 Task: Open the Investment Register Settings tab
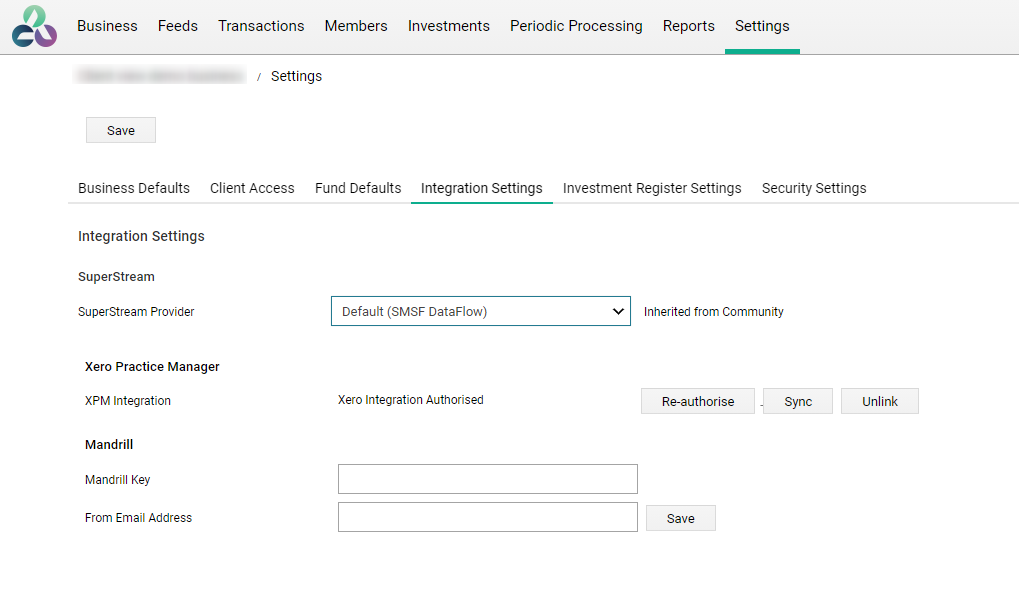(652, 188)
